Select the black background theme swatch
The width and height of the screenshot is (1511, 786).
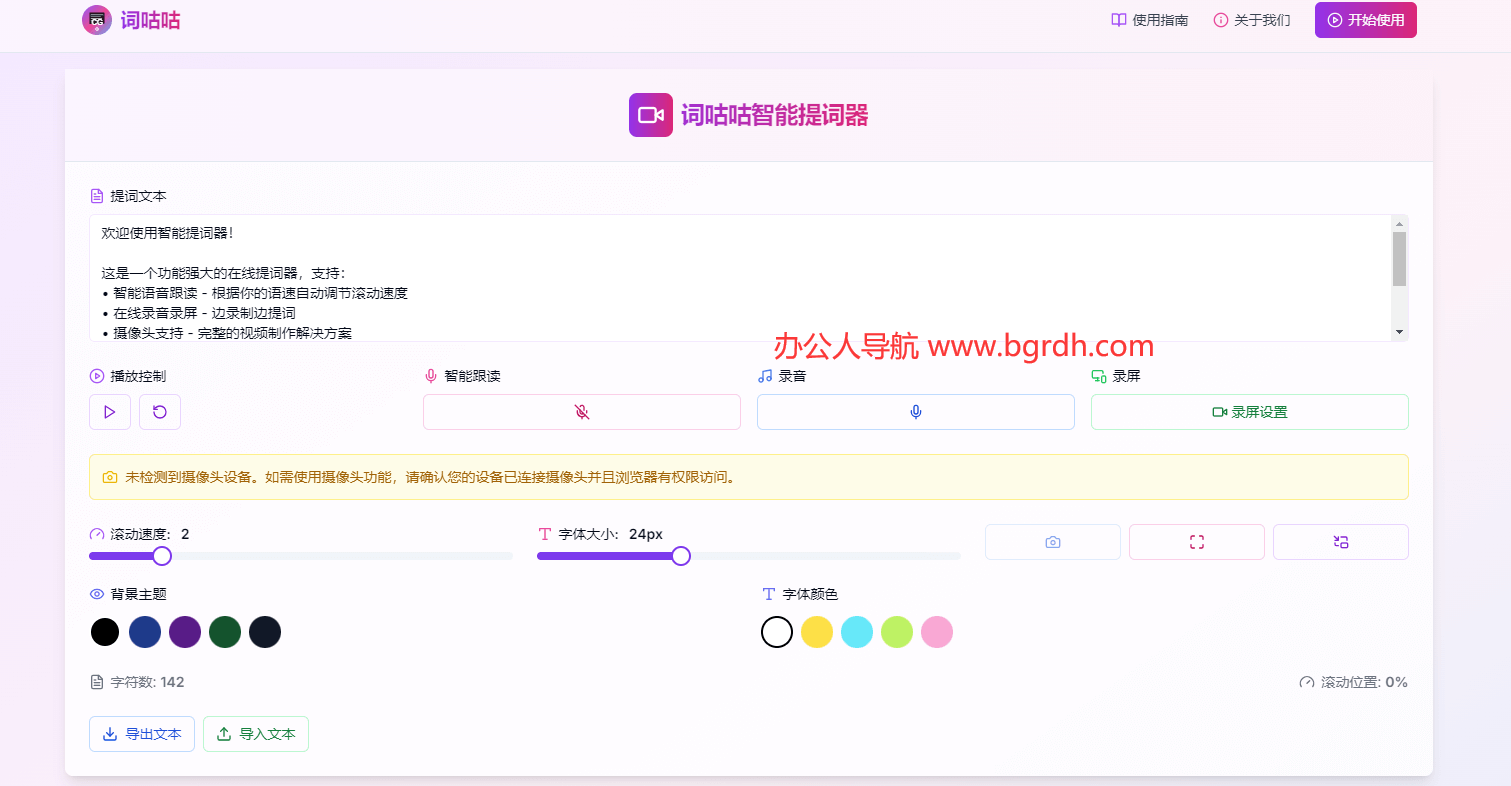pos(105,632)
